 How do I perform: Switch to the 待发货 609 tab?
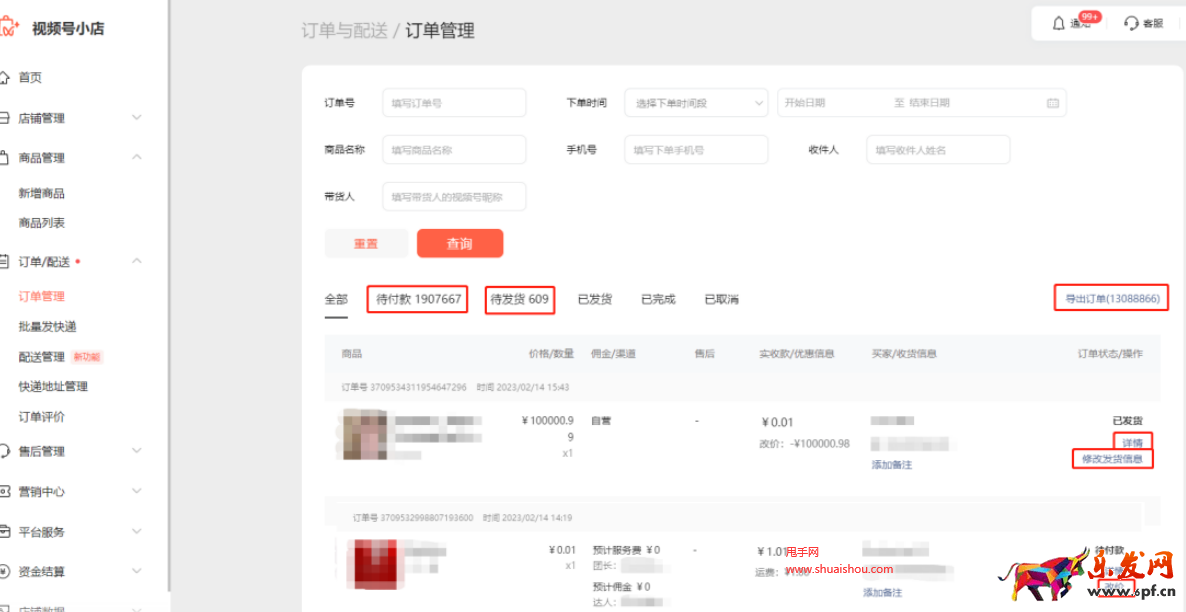pos(519,298)
